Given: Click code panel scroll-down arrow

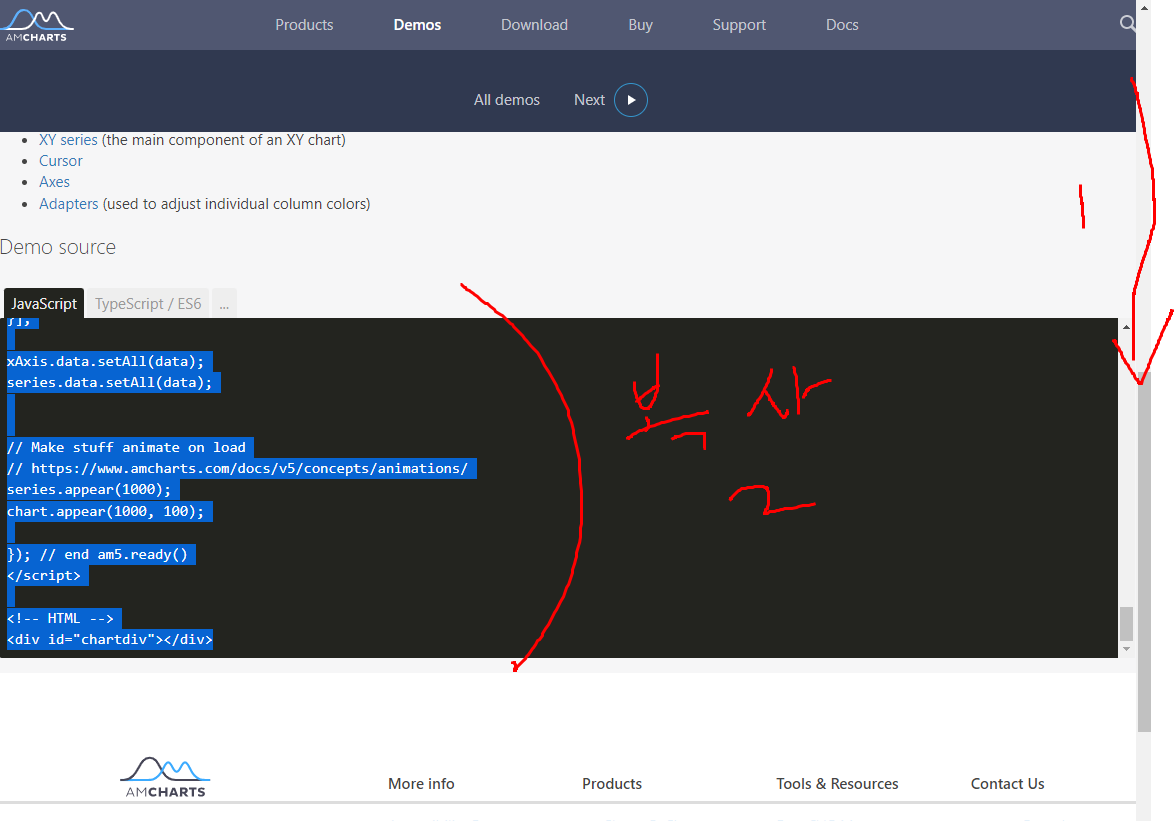Looking at the screenshot, I should 1126,649.
